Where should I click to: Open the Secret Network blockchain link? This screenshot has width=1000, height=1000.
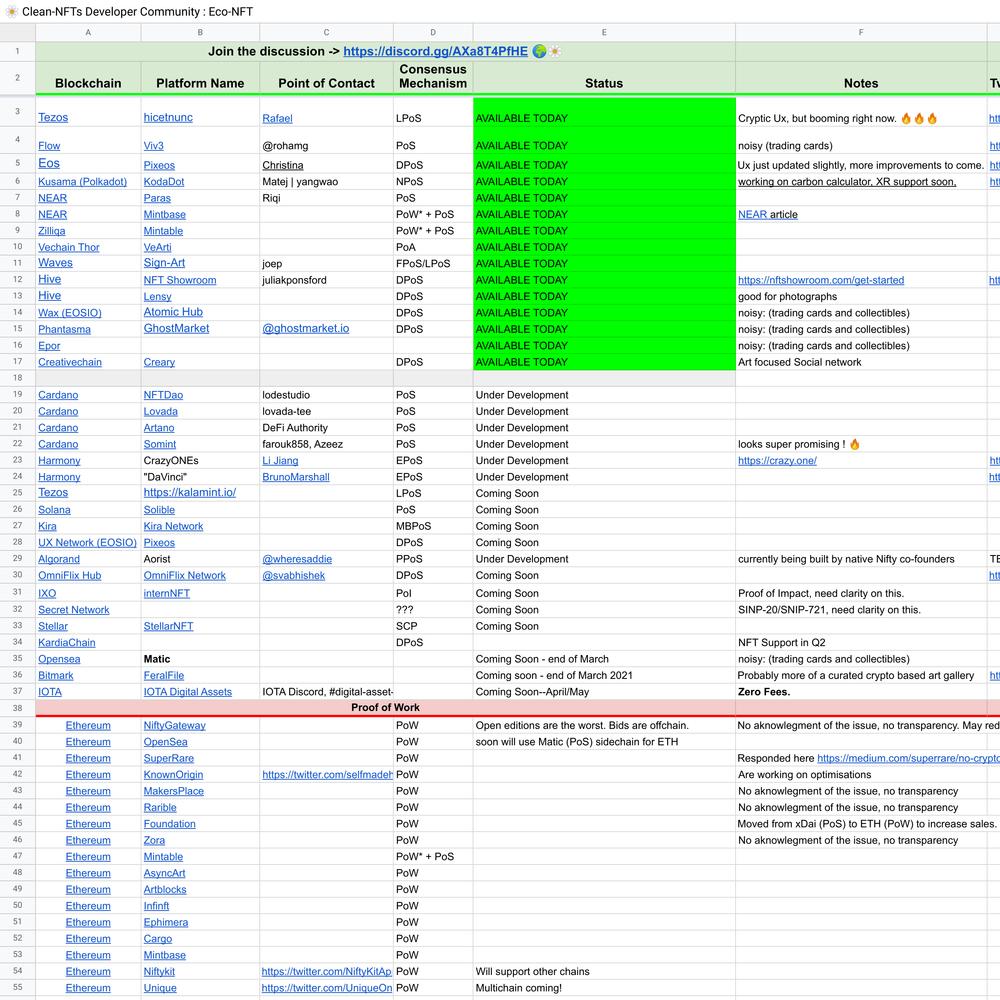[73, 610]
